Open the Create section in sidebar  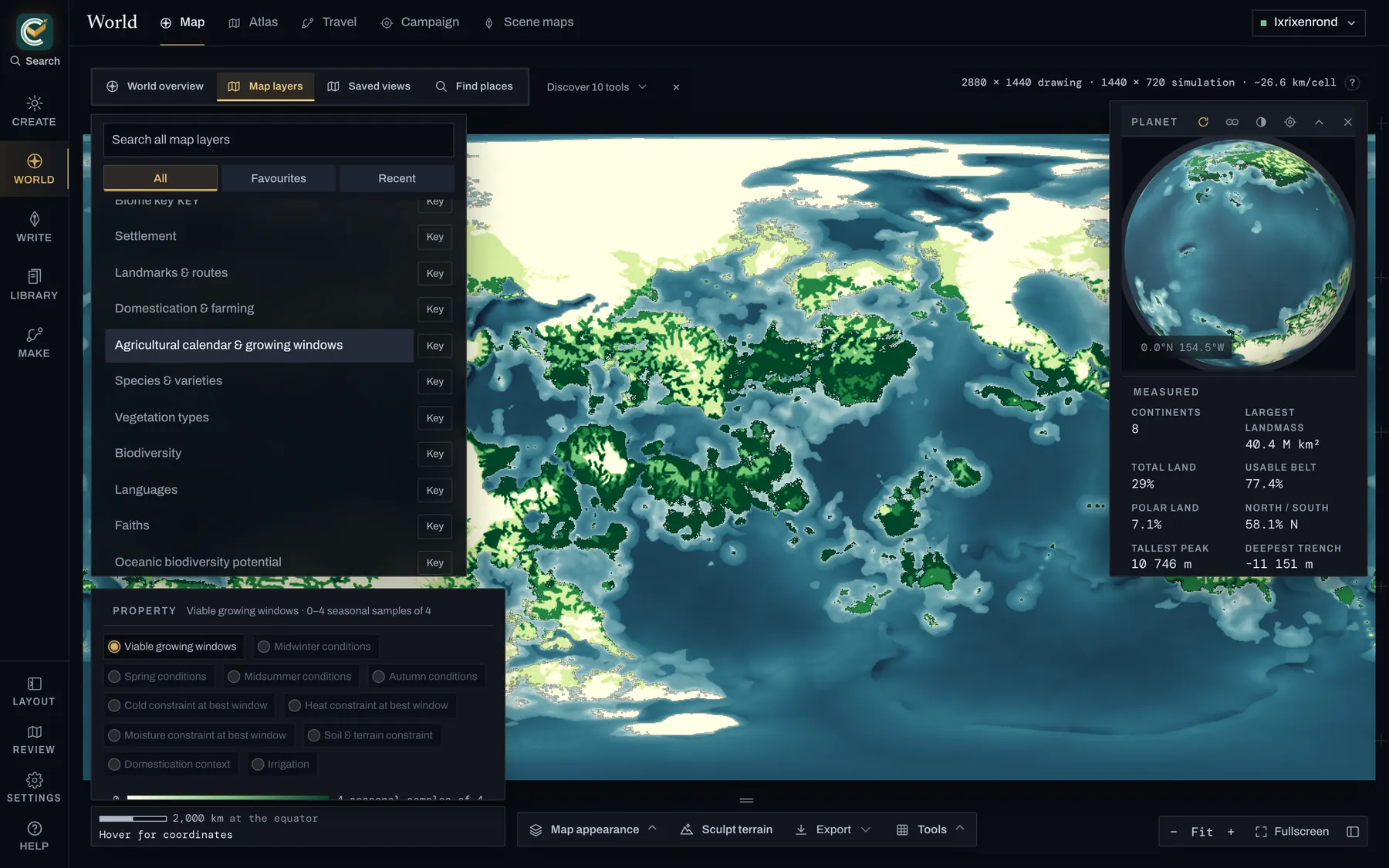[34, 111]
